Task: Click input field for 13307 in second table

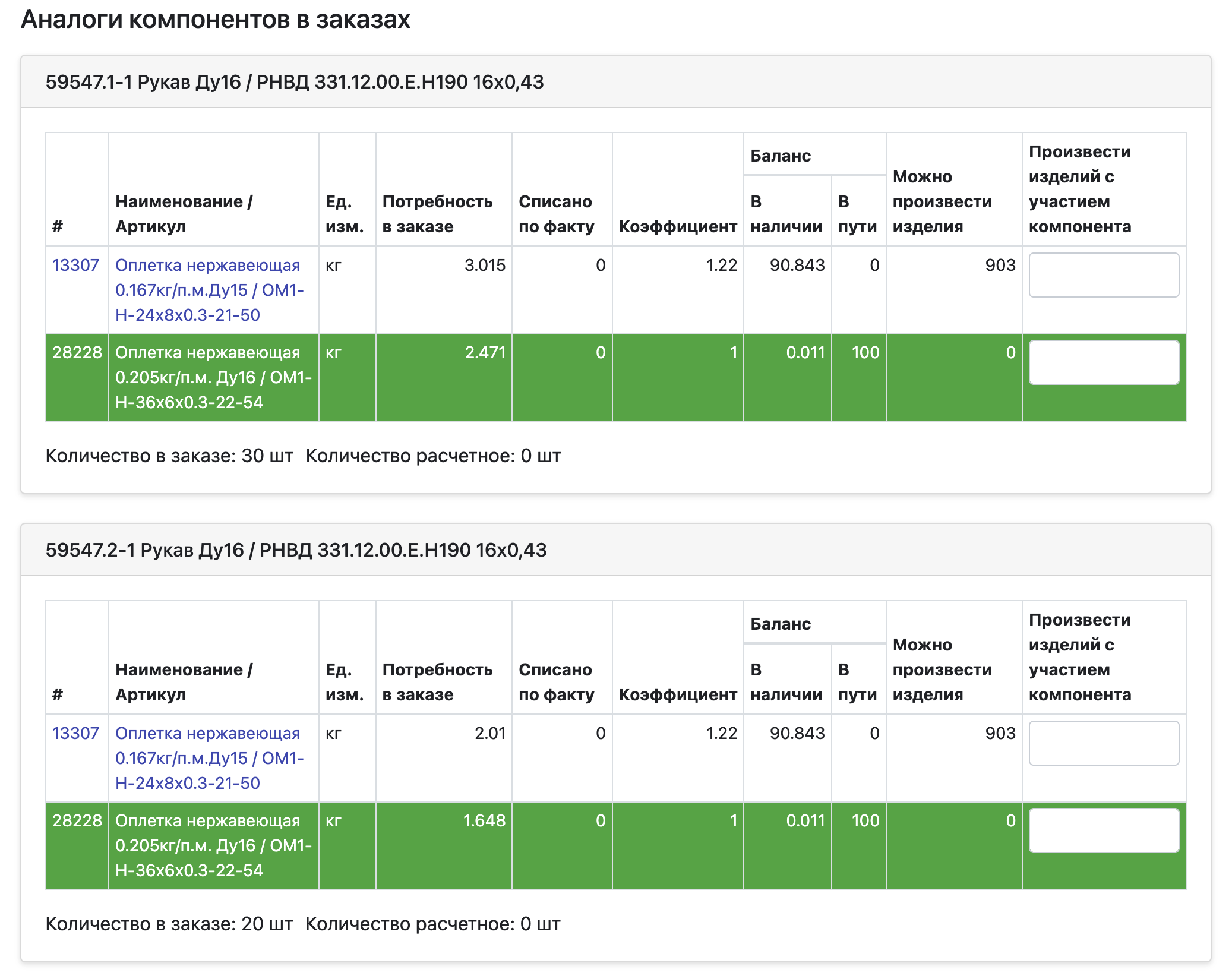Action: click(x=1103, y=743)
